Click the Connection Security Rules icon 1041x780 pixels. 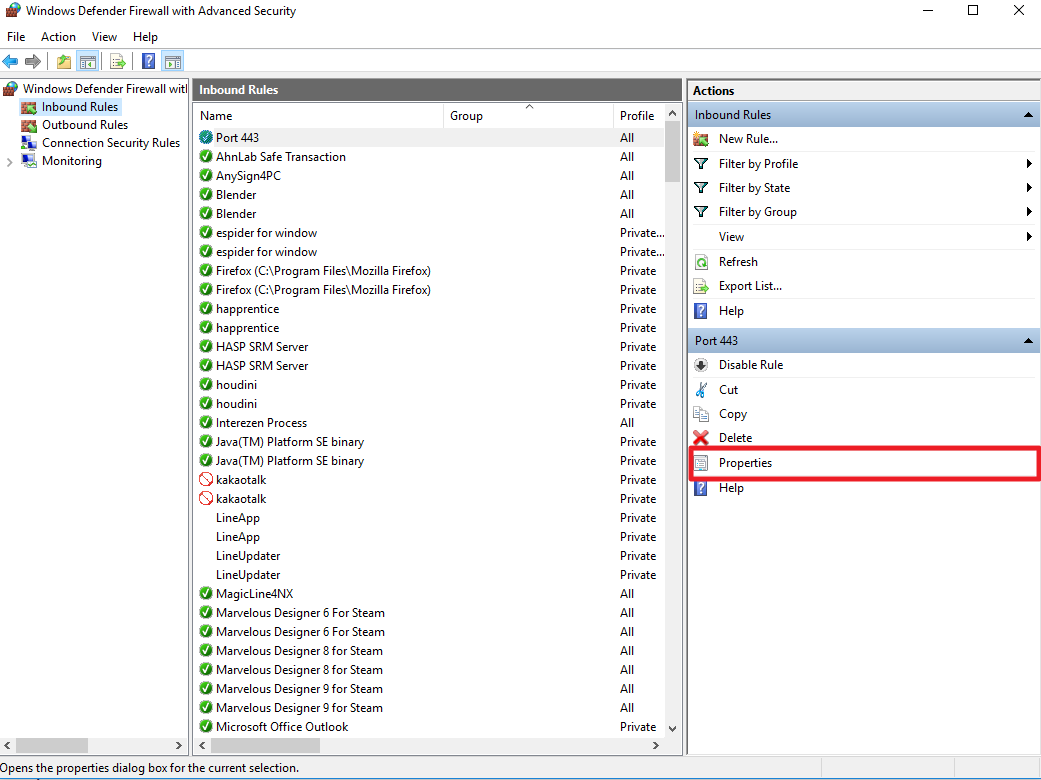[x=29, y=143]
